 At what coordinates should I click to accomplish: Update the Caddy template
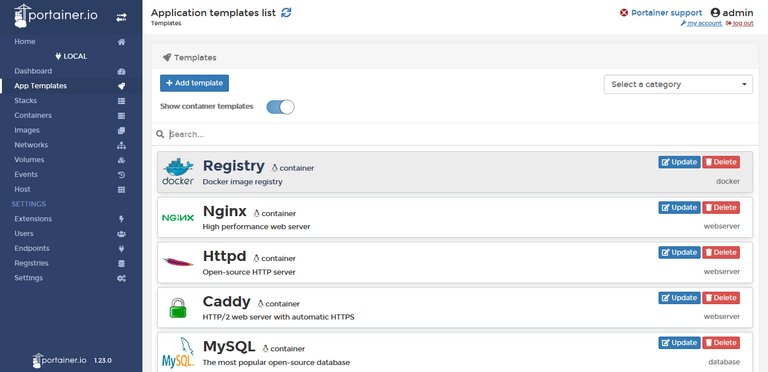click(x=679, y=298)
